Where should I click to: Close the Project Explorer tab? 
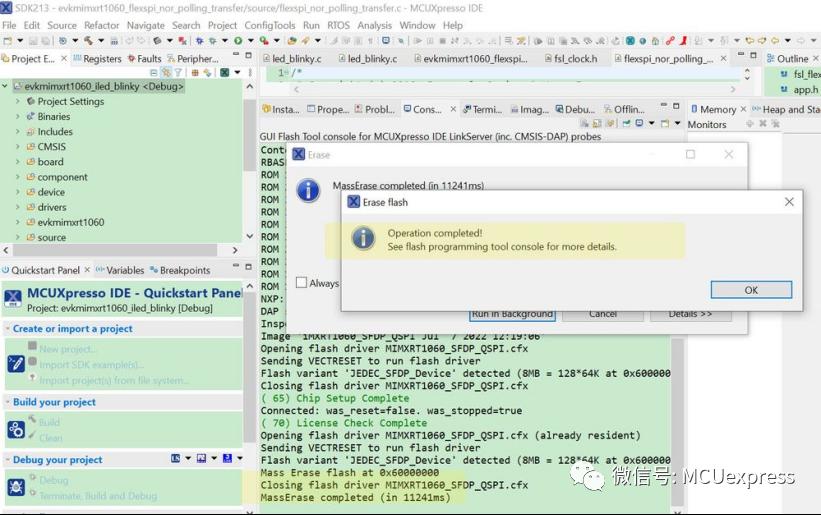pos(64,58)
